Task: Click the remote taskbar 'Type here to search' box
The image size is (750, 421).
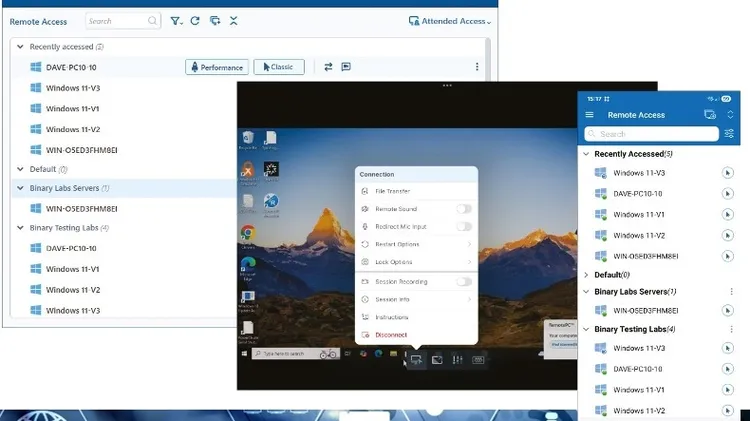Action: pos(296,354)
